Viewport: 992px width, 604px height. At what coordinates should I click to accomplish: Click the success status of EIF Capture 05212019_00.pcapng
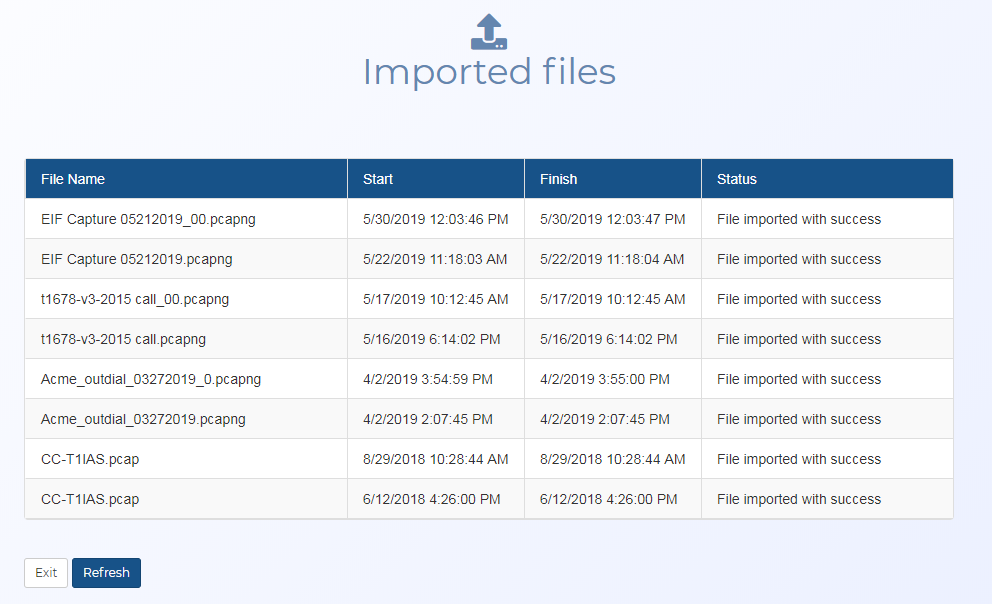pyautogui.click(x=796, y=218)
